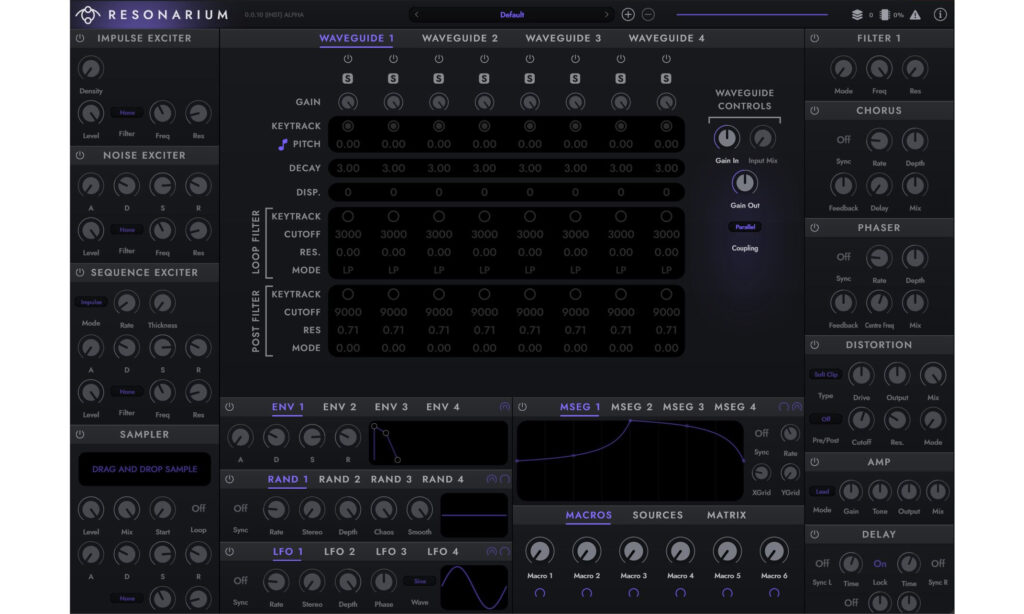Click the modulation arc icon under Macro 5

[x=727, y=593]
